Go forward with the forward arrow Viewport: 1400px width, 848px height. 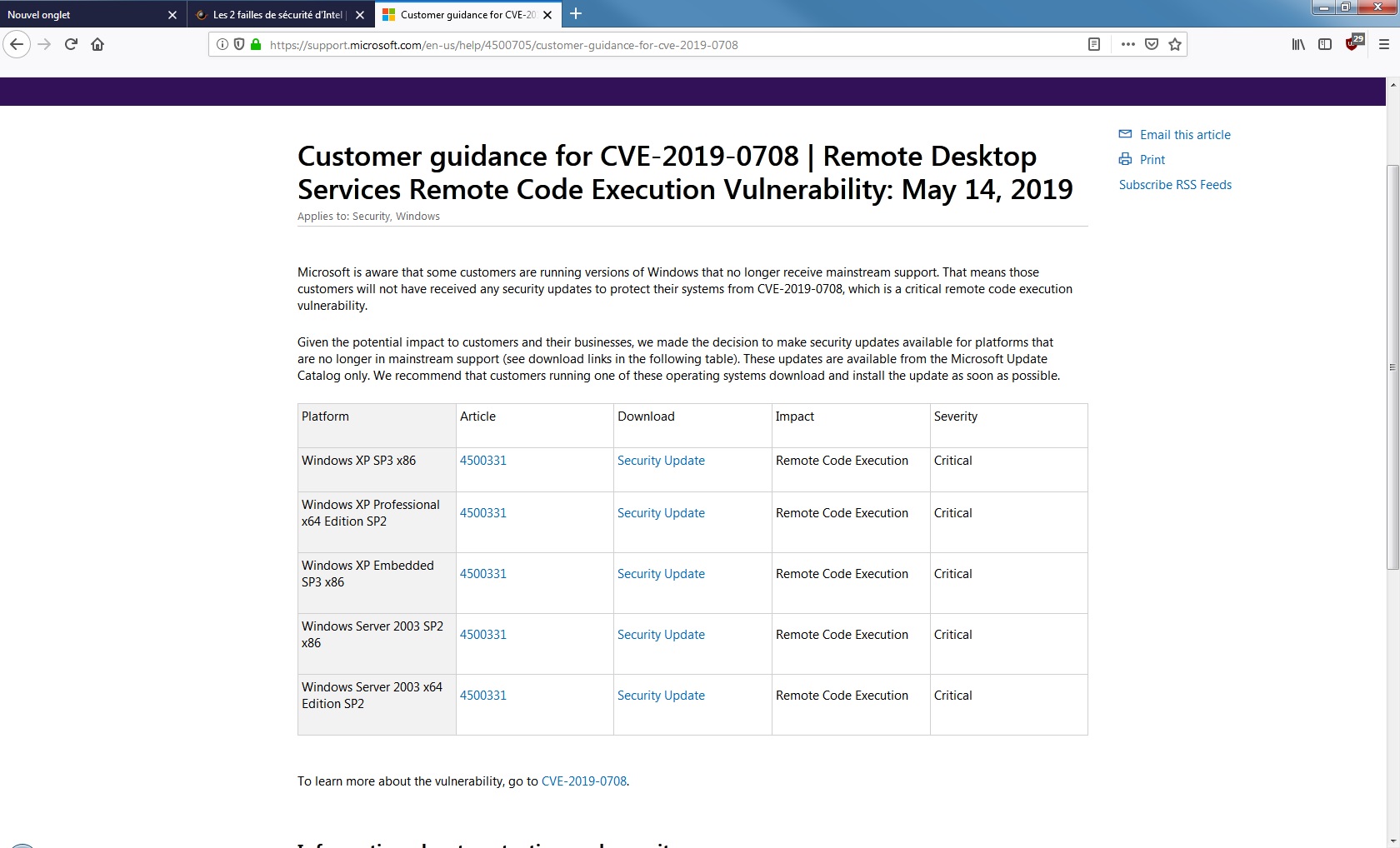pos(45,44)
